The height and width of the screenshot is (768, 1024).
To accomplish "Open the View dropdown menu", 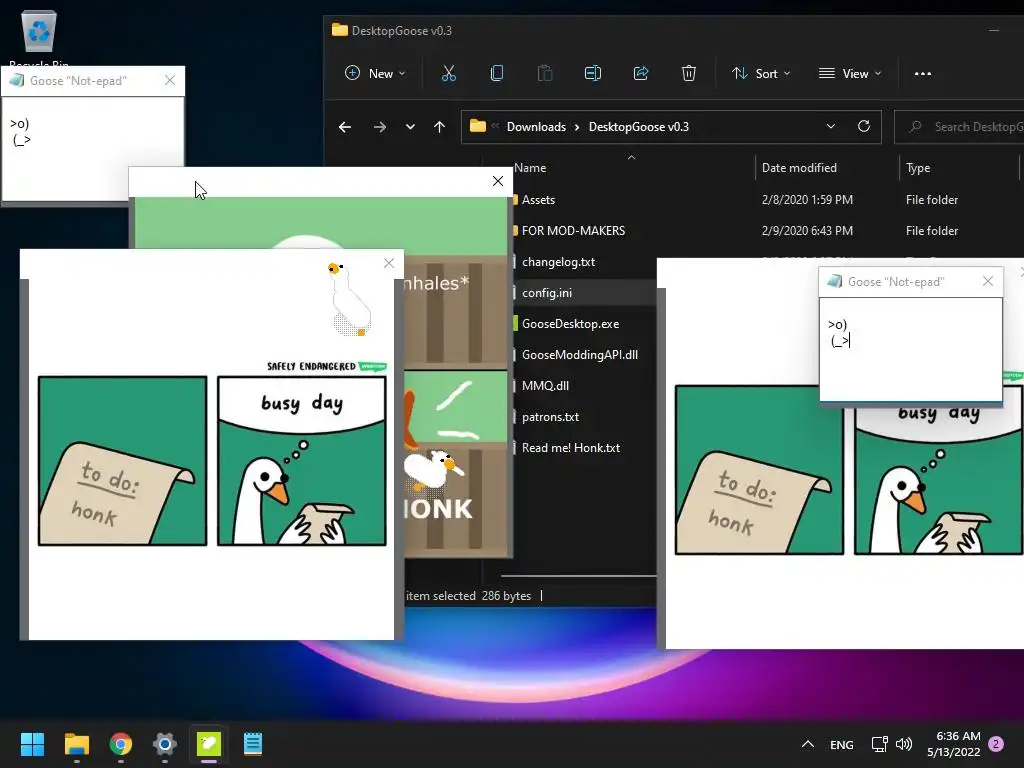I will point(850,73).
